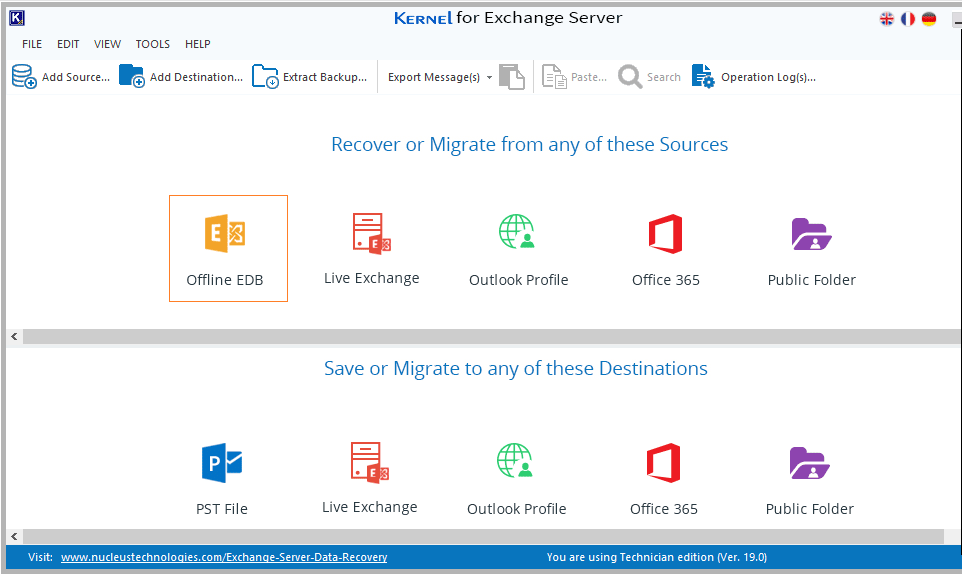Image resolution: width=962 pixels, height=574 pixels.
Task: Choose Outlook Profile destination icon
Action: [515, 461]
